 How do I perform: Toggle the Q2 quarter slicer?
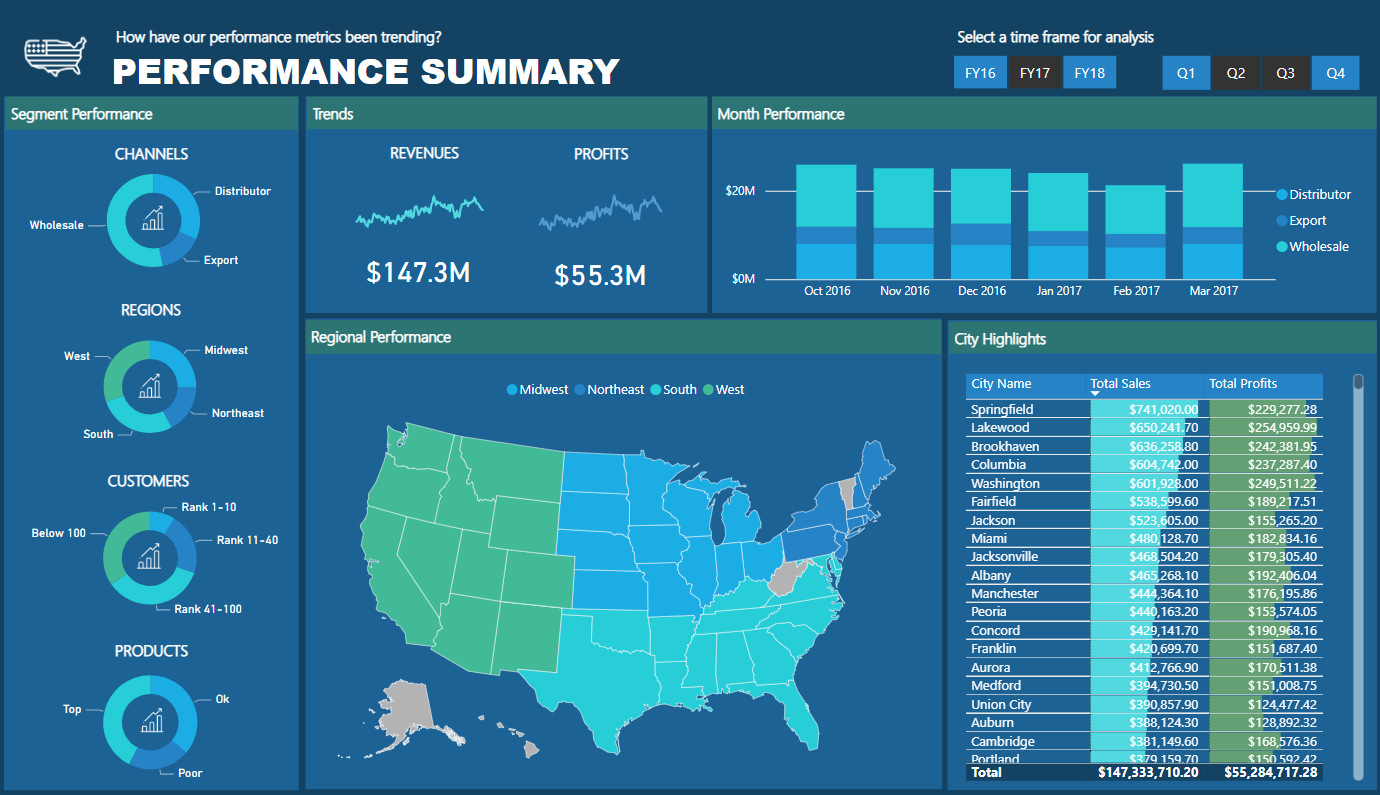pos(1236,73)
